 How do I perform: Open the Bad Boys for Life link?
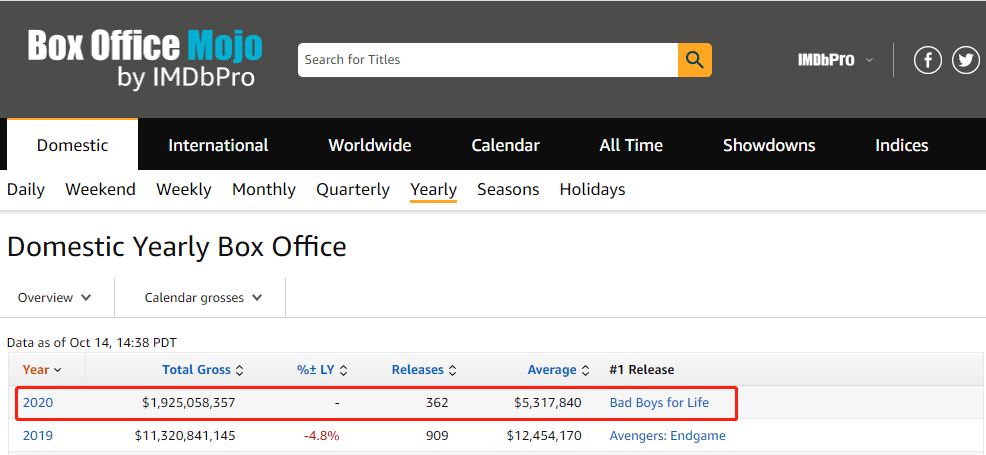tap(659, 403)
